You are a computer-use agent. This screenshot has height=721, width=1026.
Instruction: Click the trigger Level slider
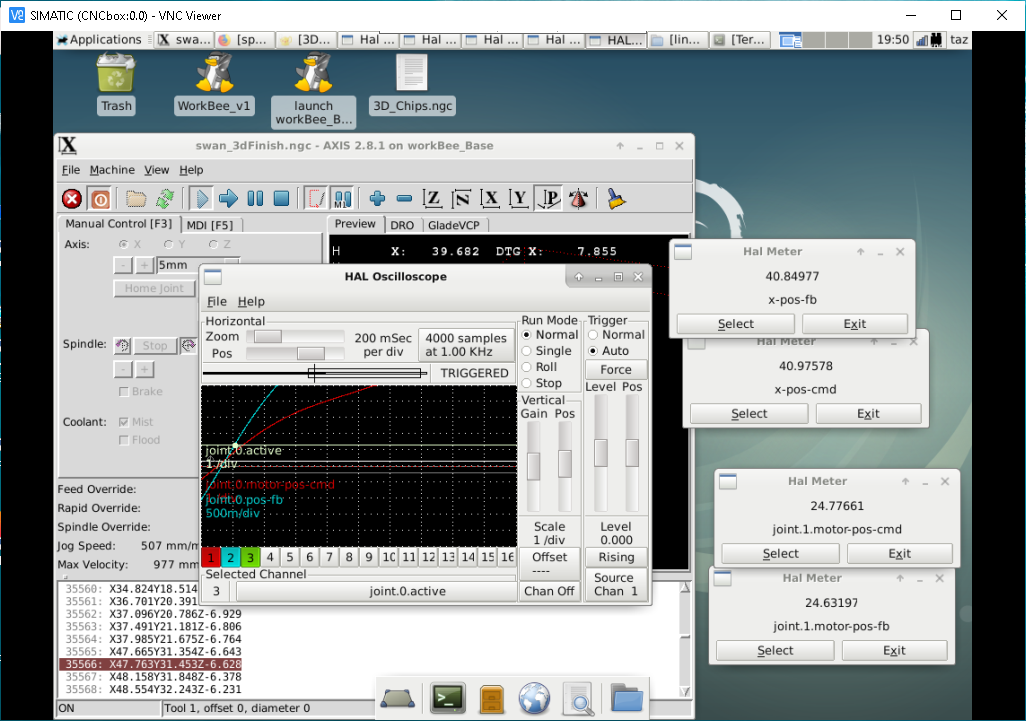pyautogui.click(x=601, y=453)
